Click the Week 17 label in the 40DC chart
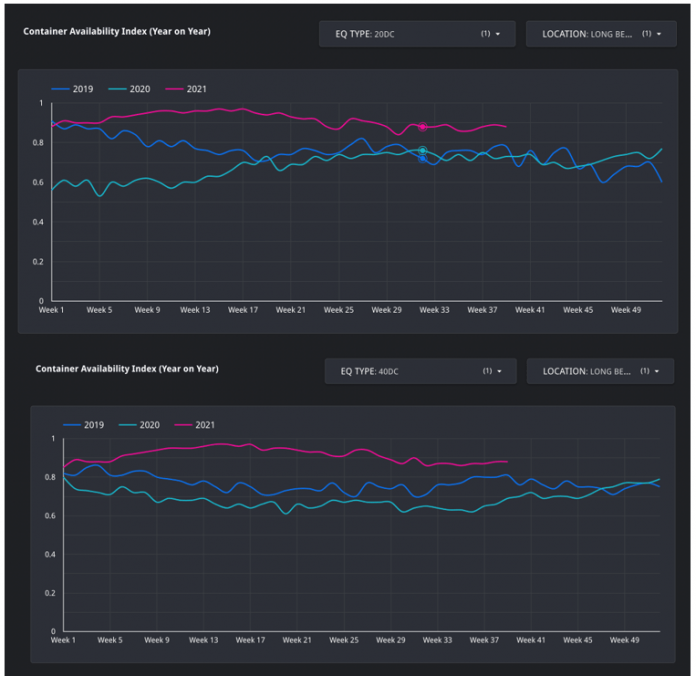This screenshot has height=676, width=696. coord(250,640)
